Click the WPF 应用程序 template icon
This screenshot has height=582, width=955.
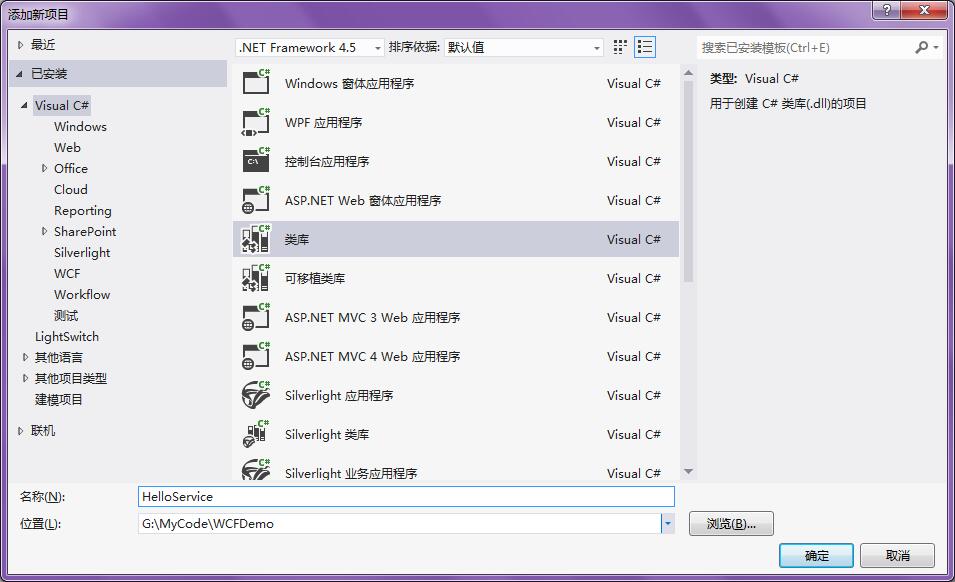[256, 122]
